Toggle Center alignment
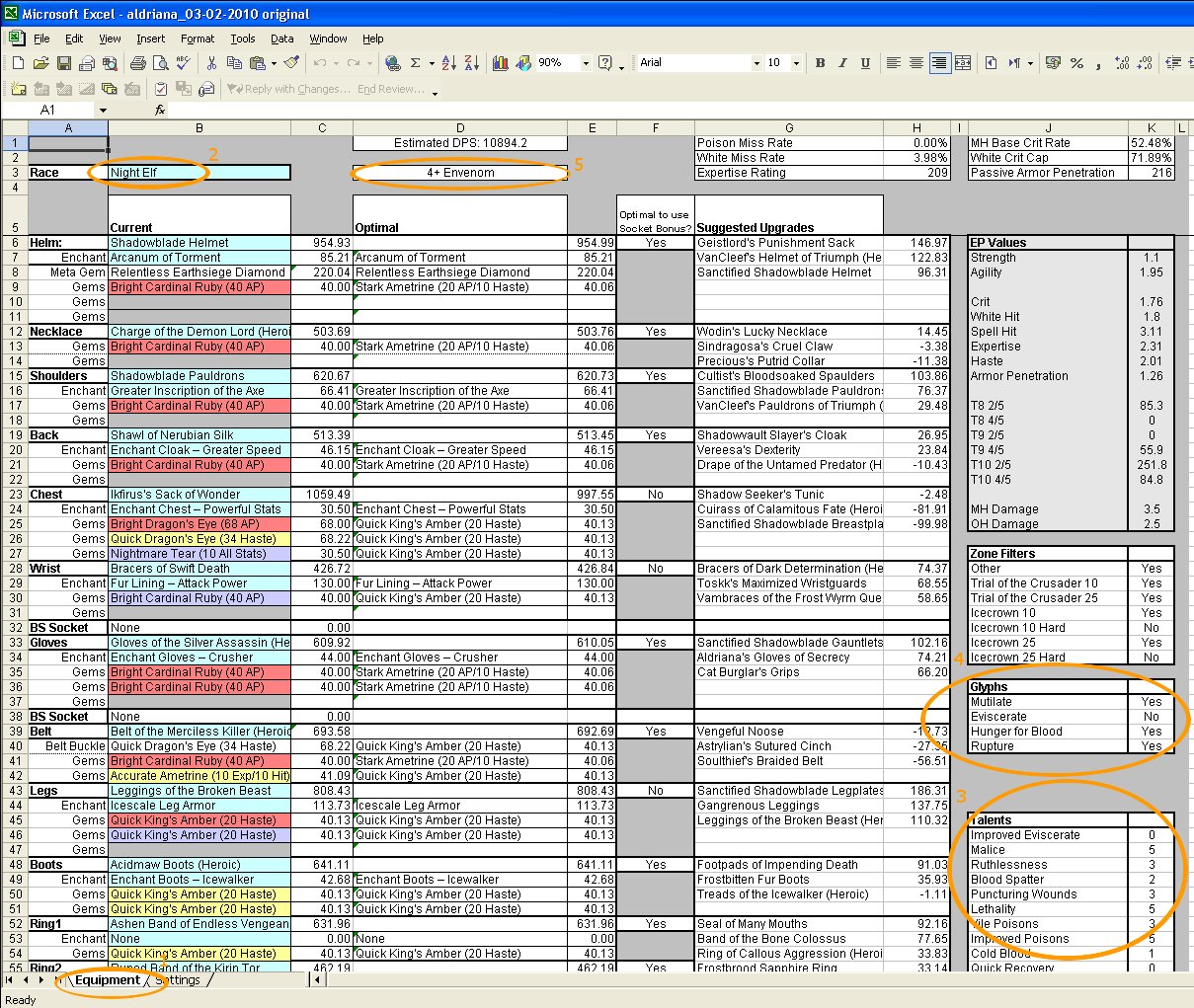1194x1008 pixels. (916, 63)
